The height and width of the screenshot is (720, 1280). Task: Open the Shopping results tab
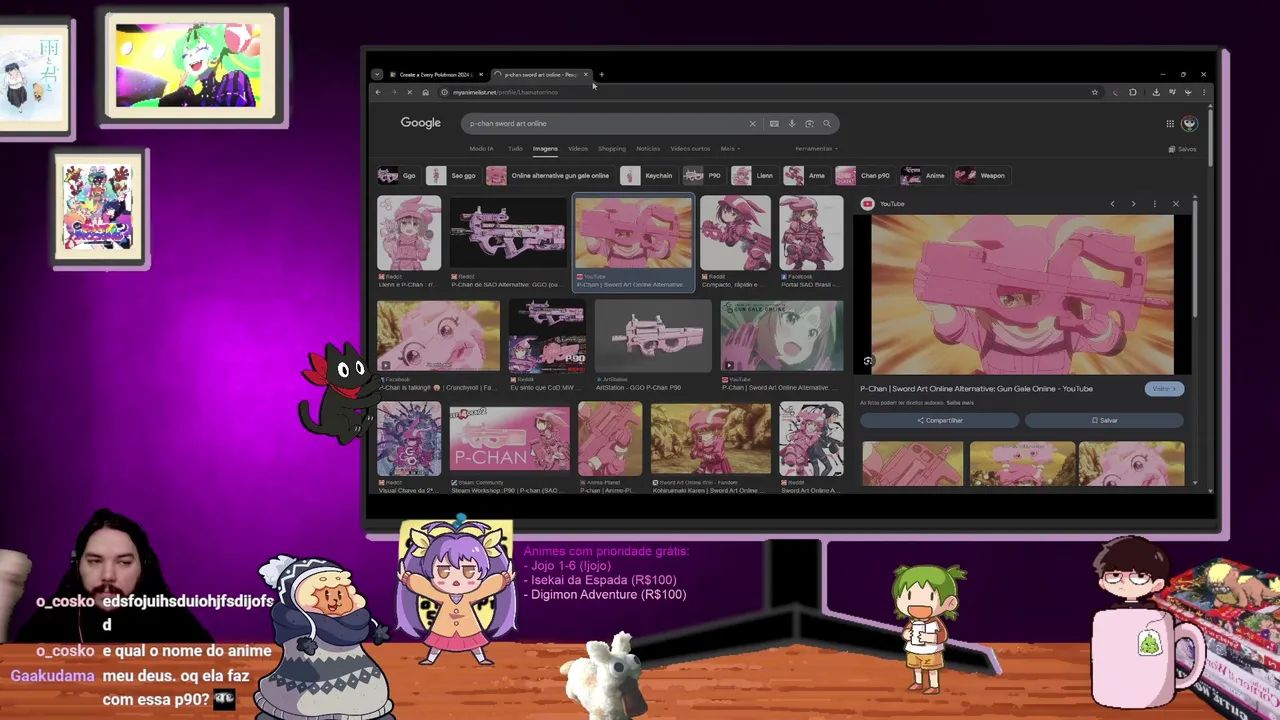612,149
